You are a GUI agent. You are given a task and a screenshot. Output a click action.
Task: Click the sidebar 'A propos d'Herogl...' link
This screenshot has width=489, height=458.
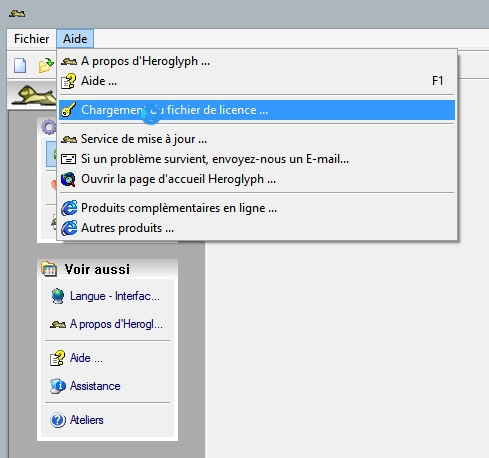(x=116, y=324)
